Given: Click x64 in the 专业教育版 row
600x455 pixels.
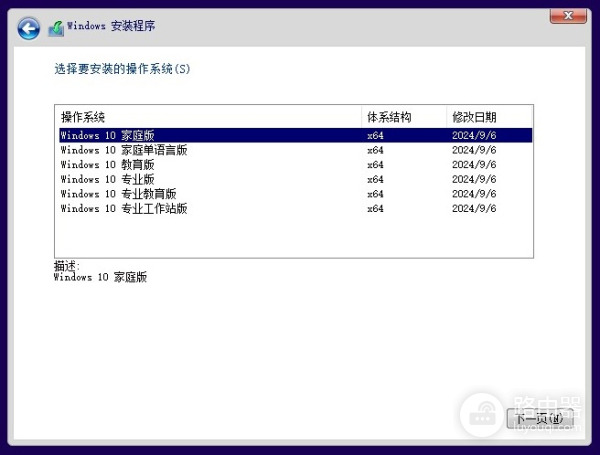Looking at the screenshot, I should pos(375,194).
